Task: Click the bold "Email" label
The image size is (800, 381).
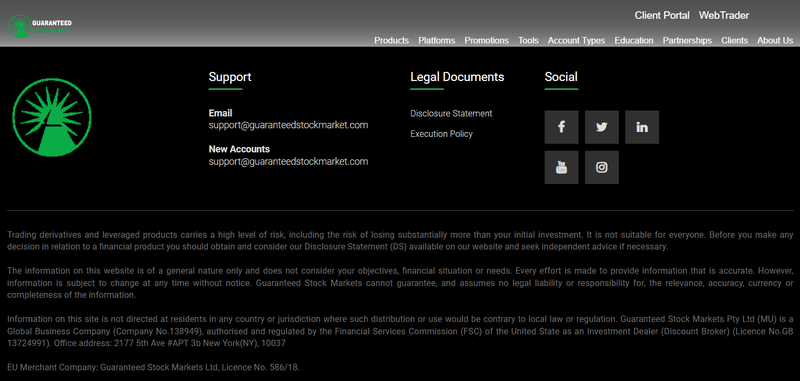Action: (220, 113)
